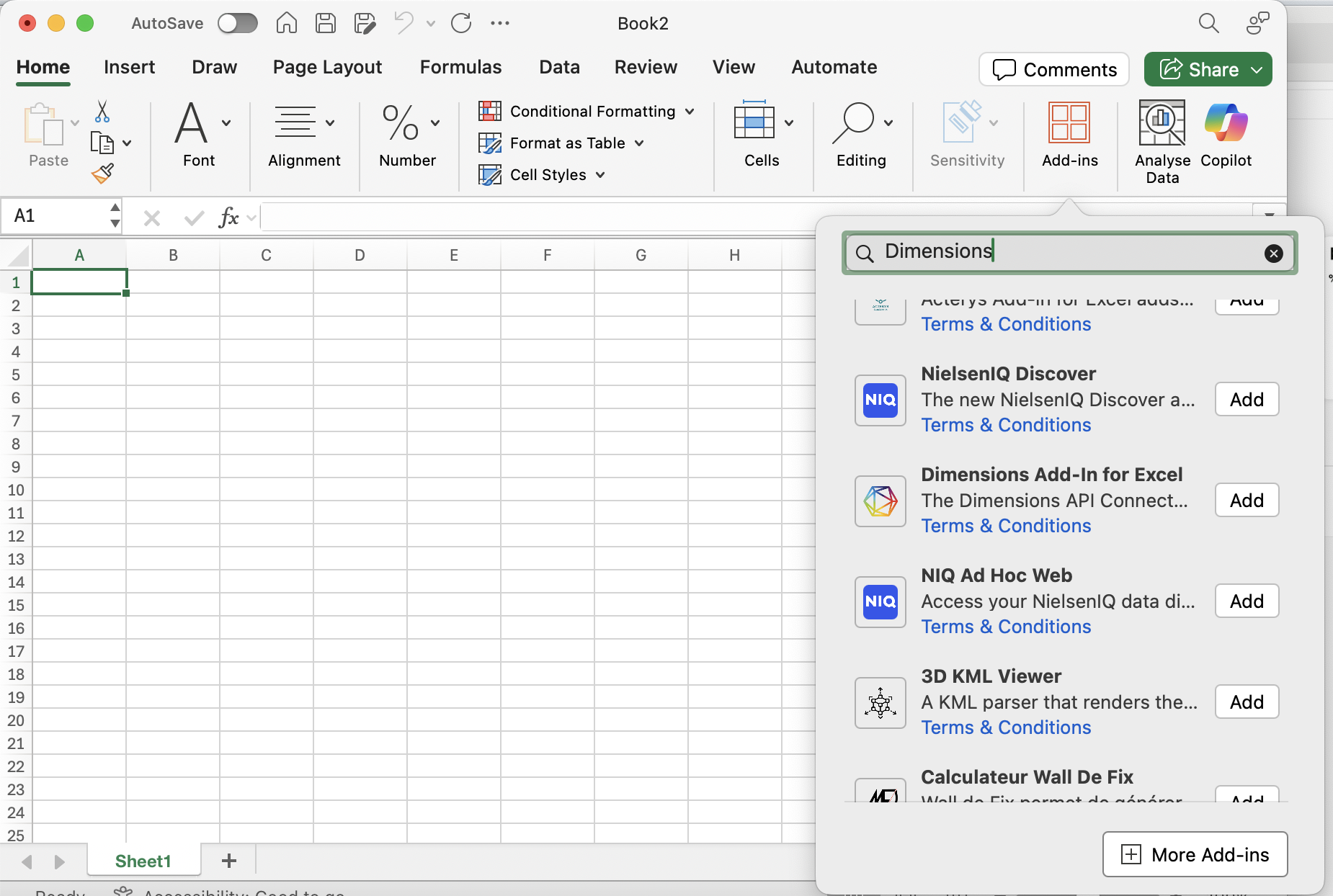Click the Save disk icon
Screen dimensions: 1333x896
[326, 23]
